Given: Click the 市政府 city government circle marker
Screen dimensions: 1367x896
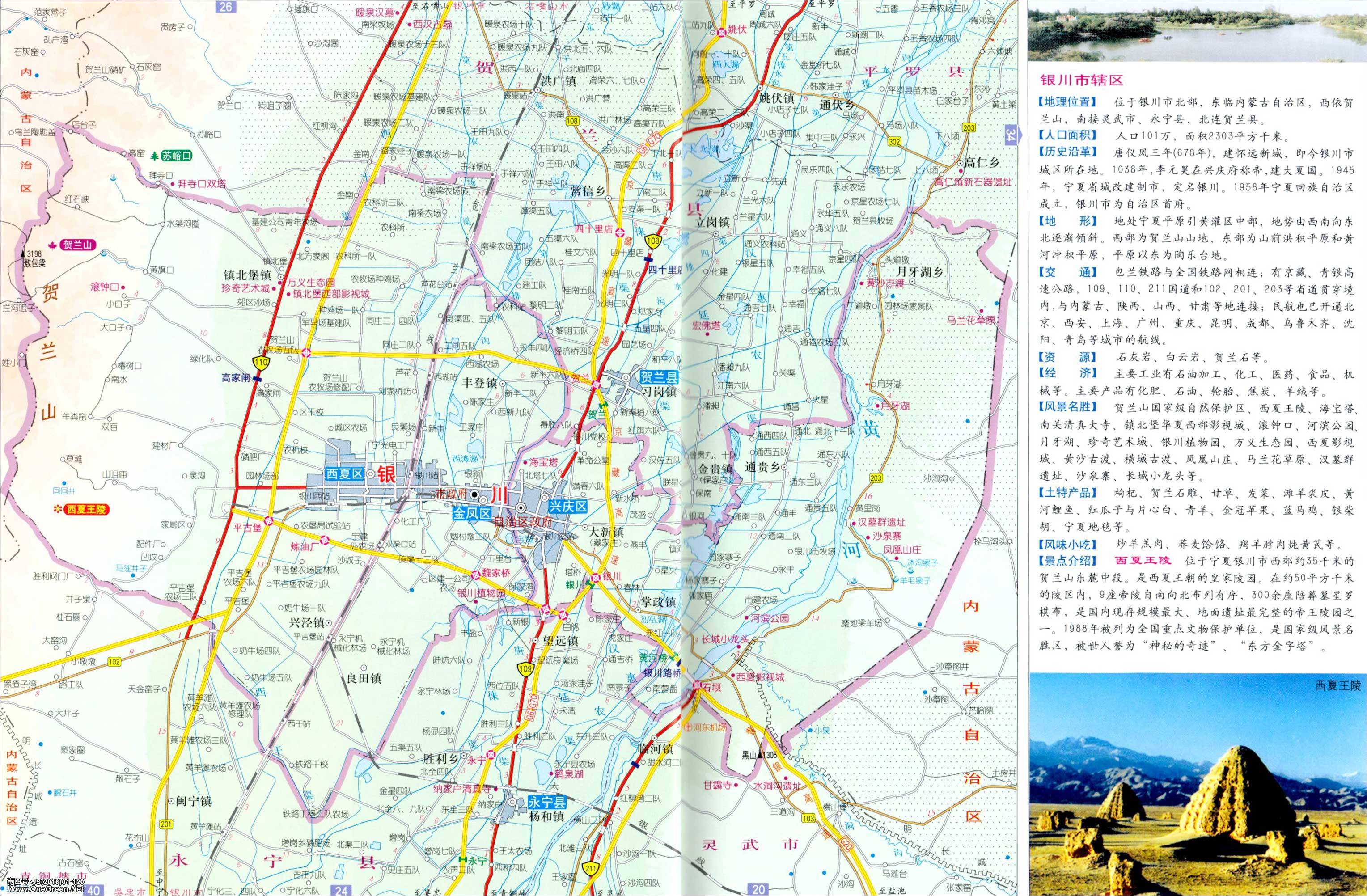Looking at the screenshot, I should coord(474,494).
